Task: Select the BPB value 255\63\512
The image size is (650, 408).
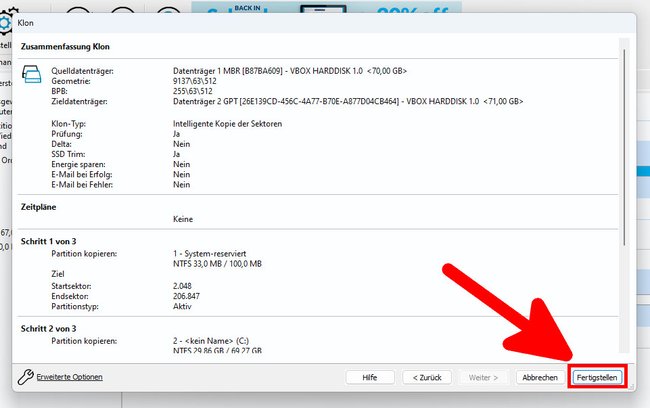Action: (192, 91)
